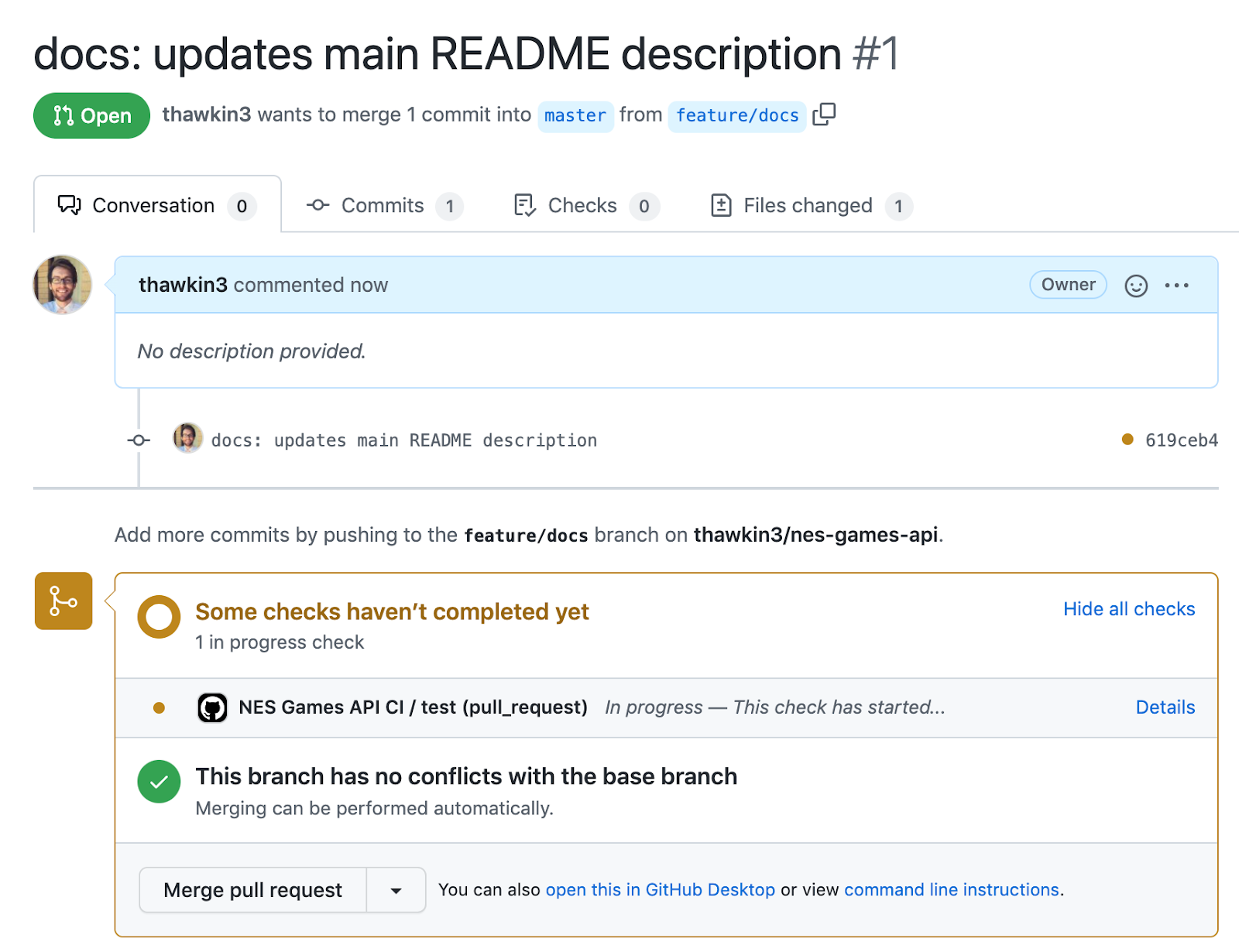The width and height of the screenshot is (1239, 952).
Task: Click thawkin3's large profile avatar
Action: point(62,285)
